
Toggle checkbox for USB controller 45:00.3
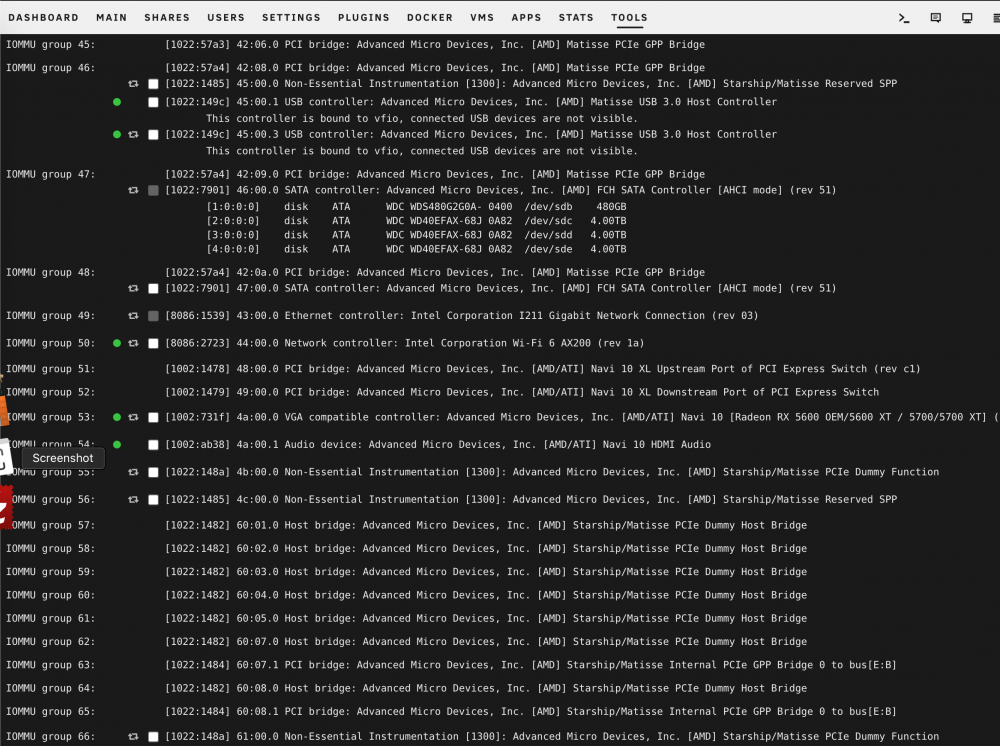[x=153, y=135]
